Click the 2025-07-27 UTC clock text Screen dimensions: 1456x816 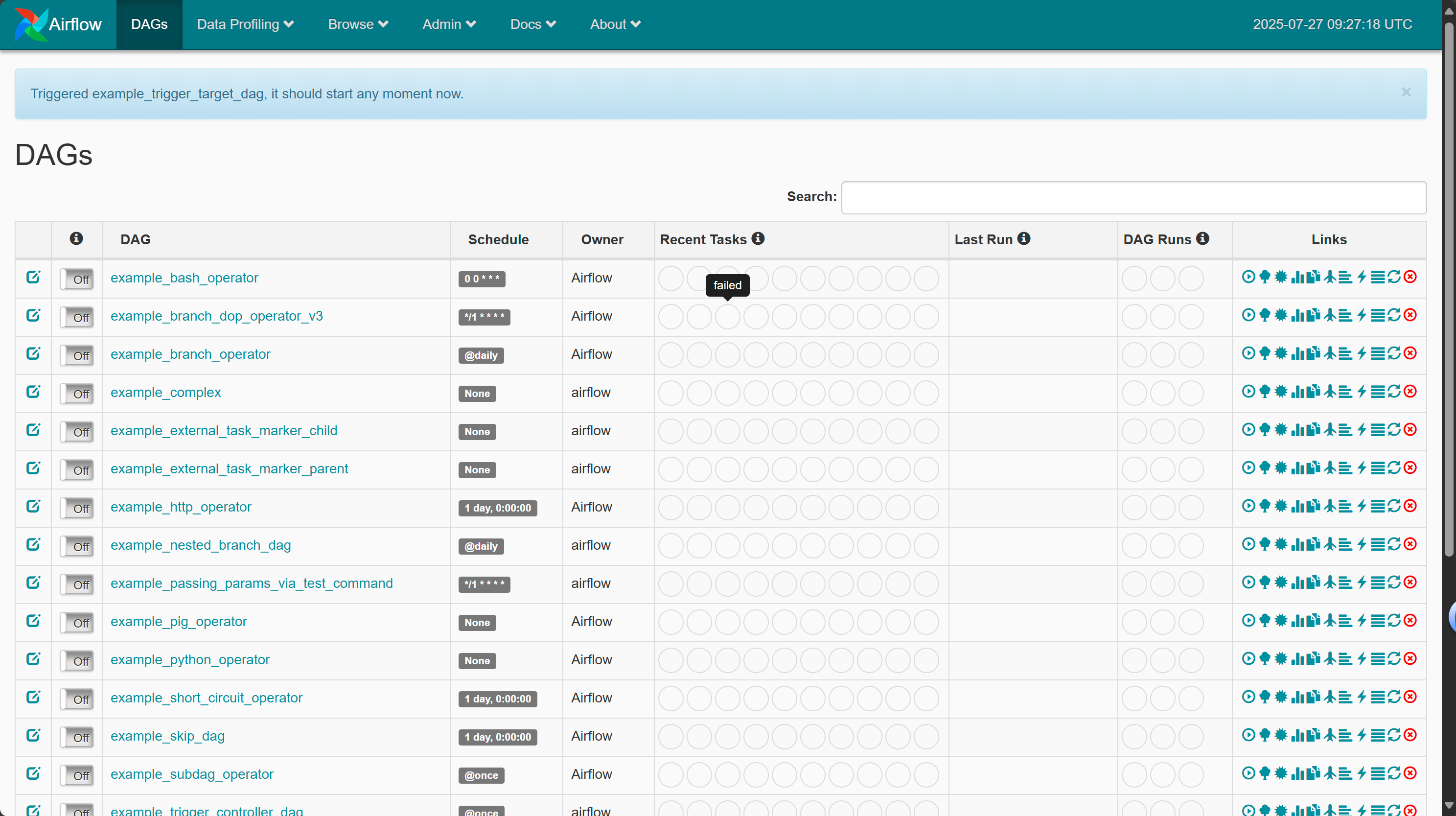pos(1332,24)
